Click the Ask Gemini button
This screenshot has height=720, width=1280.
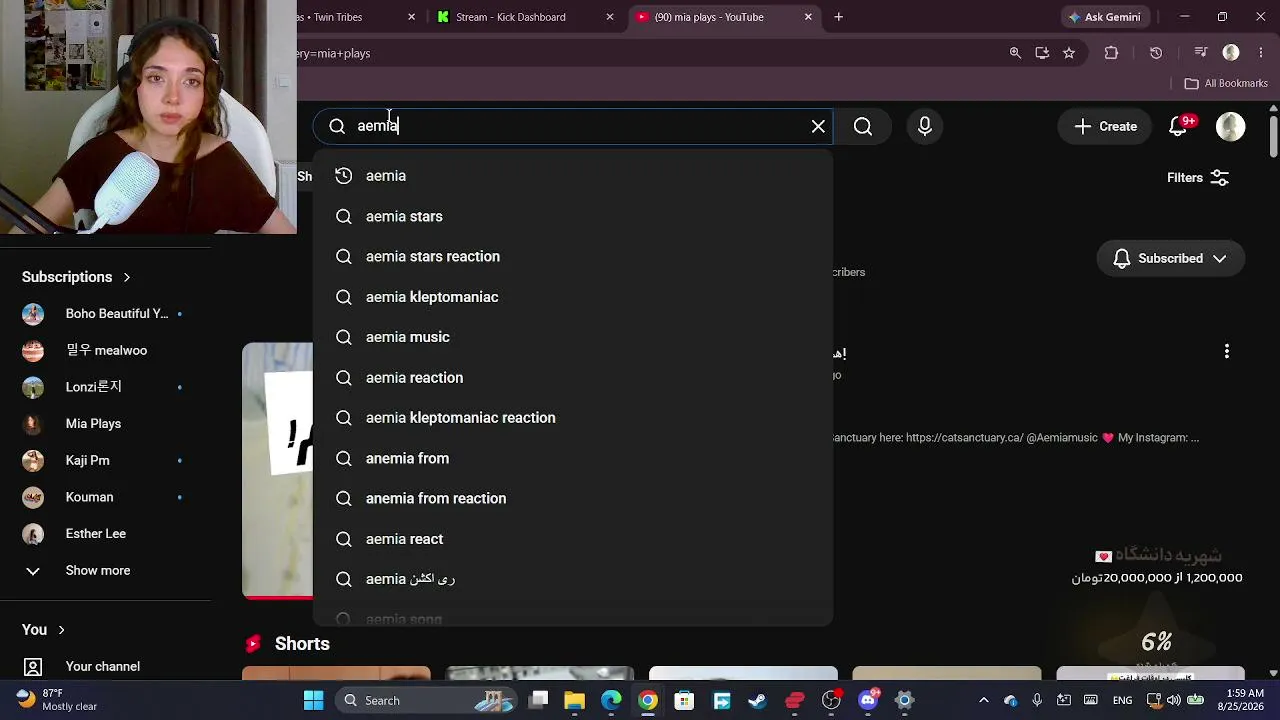(1105, 17)
